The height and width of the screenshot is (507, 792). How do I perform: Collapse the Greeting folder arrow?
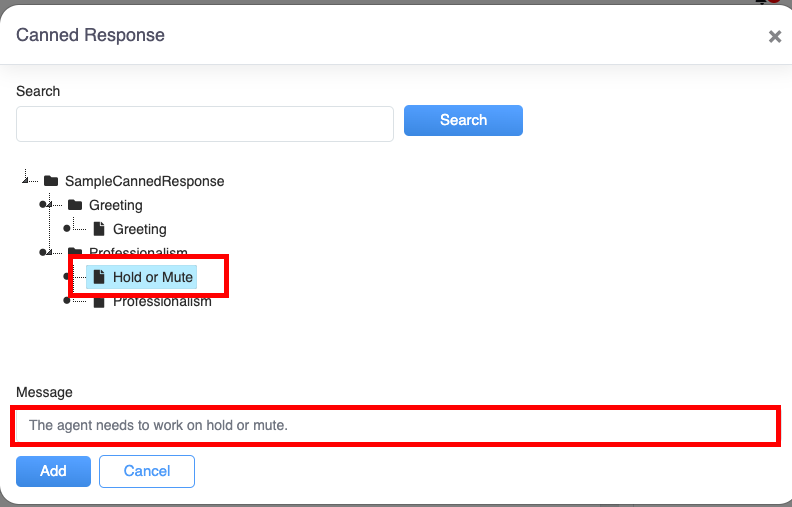(49, 204)
